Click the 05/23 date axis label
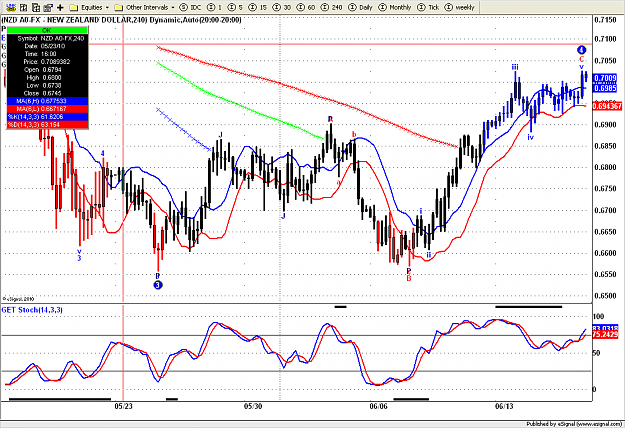The width and height of the screenshot is (625, 428). point(124,406)
